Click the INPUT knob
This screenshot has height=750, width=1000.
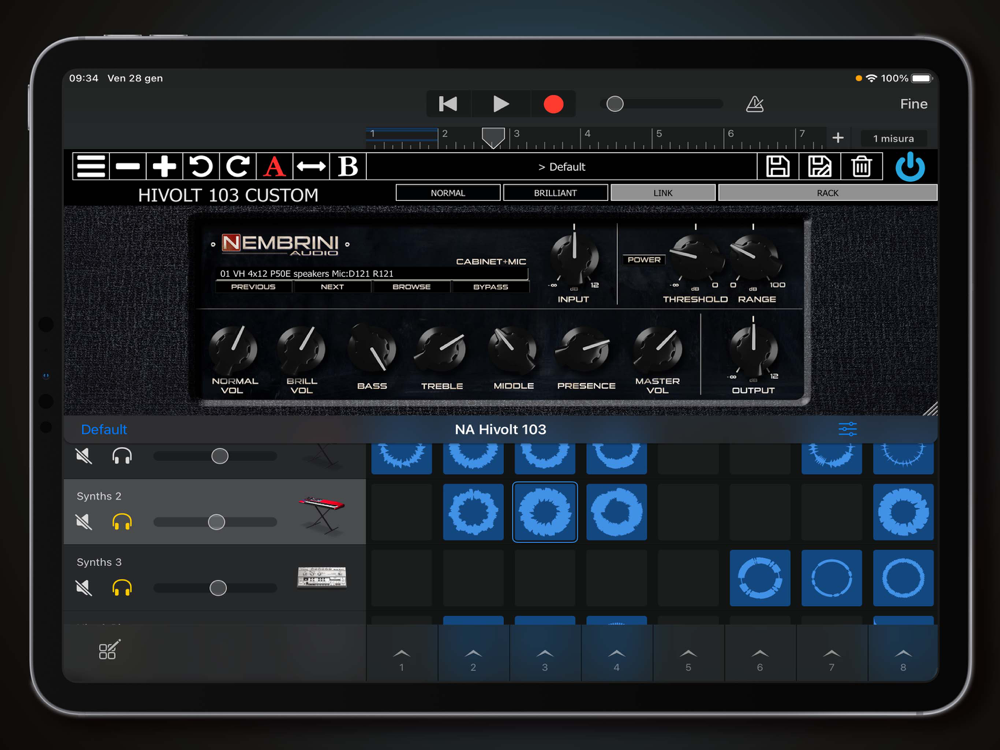575,258
